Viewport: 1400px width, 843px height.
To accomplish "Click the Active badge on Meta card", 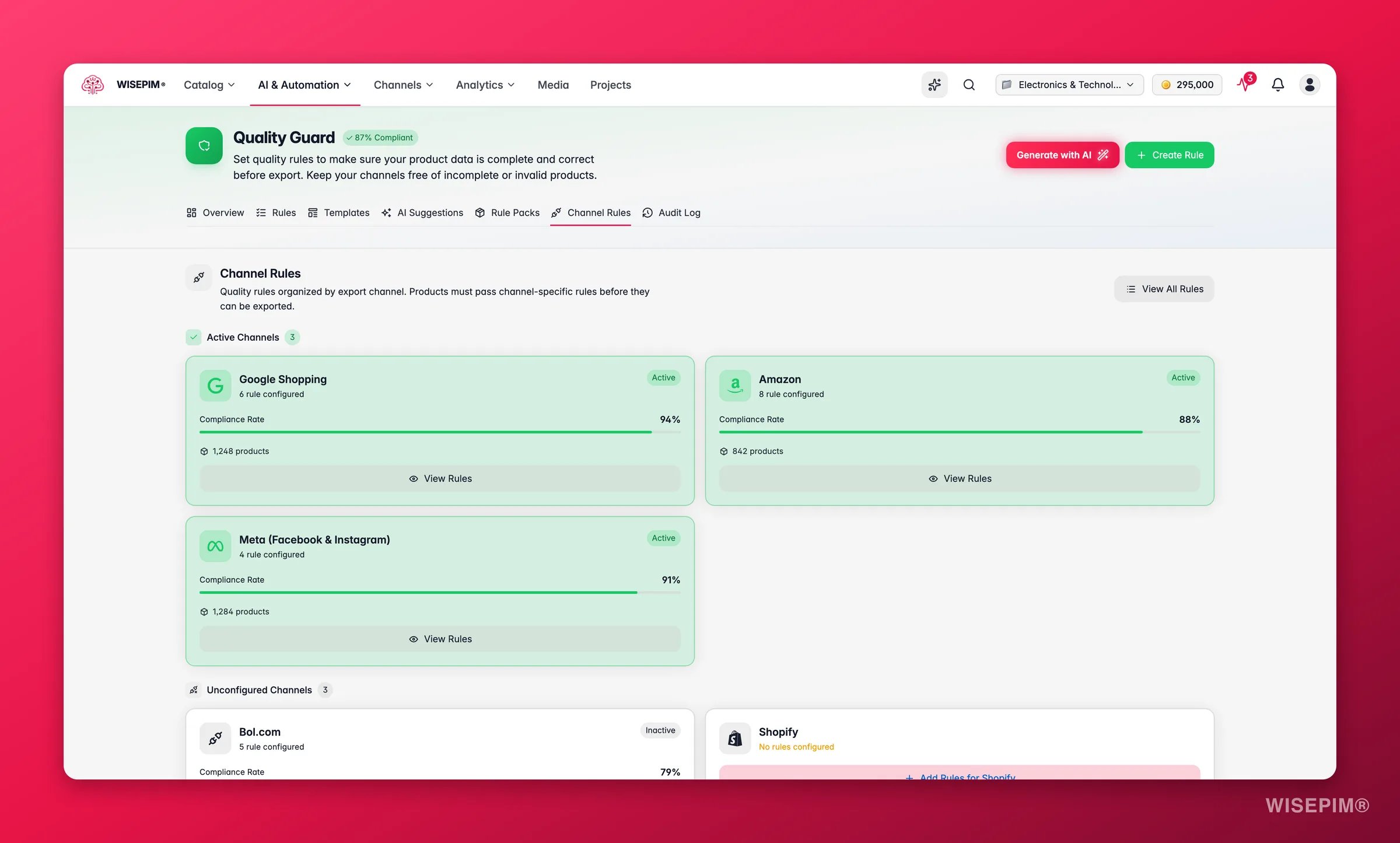I will tap(663, 538).
